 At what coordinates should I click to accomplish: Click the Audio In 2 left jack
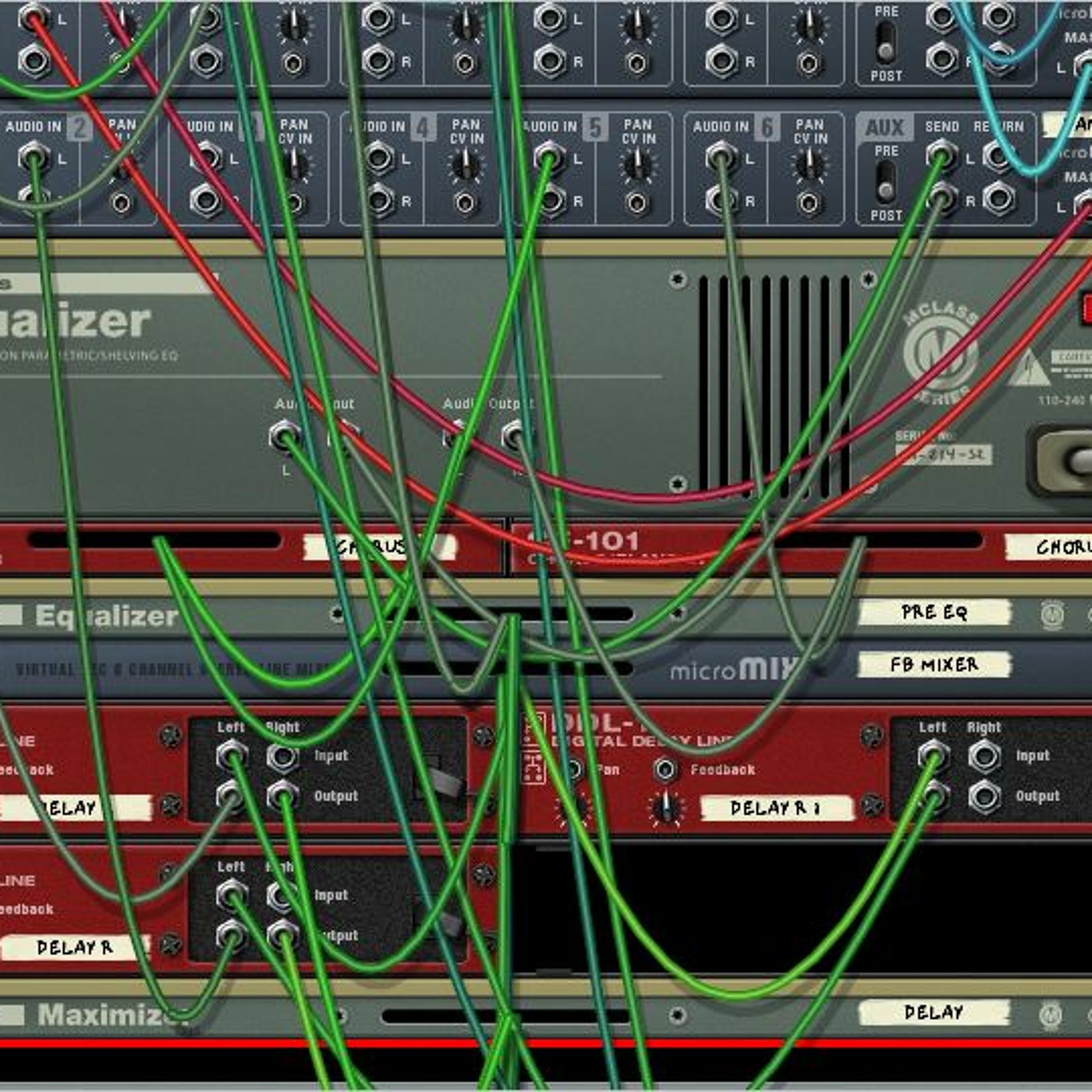34,158
